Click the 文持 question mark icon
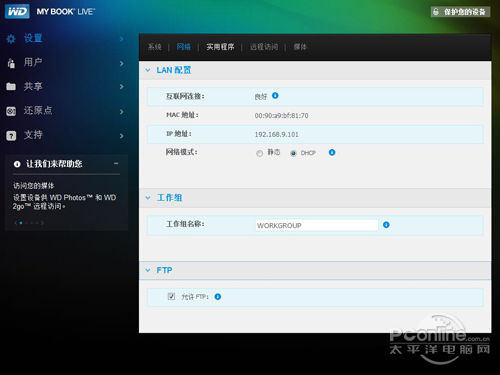The image size is (500, 375). click(x=11, y=136)
